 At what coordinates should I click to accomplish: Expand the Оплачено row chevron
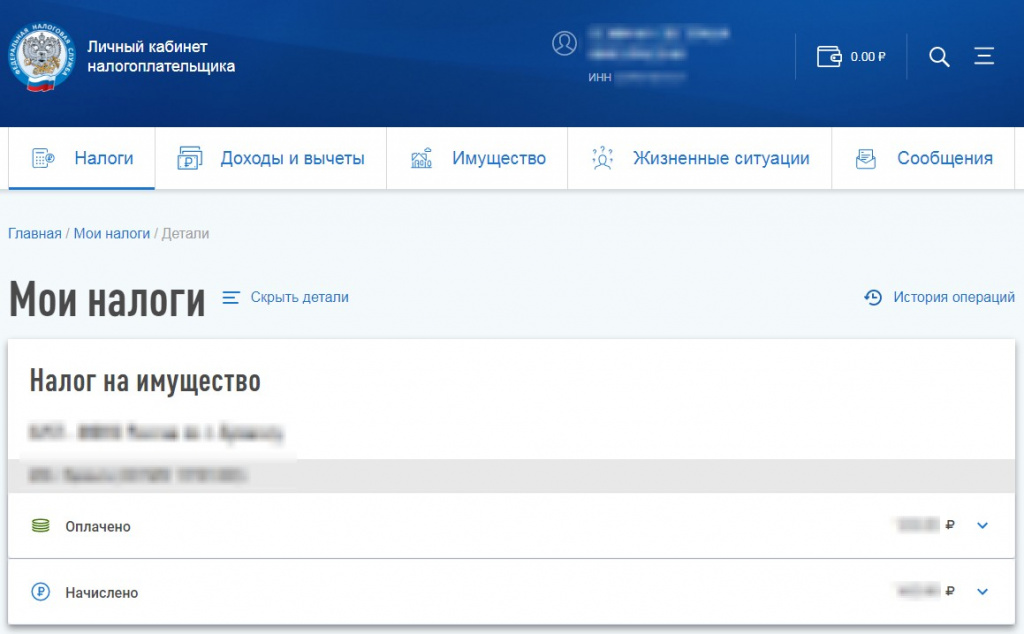tap(981, 525)
